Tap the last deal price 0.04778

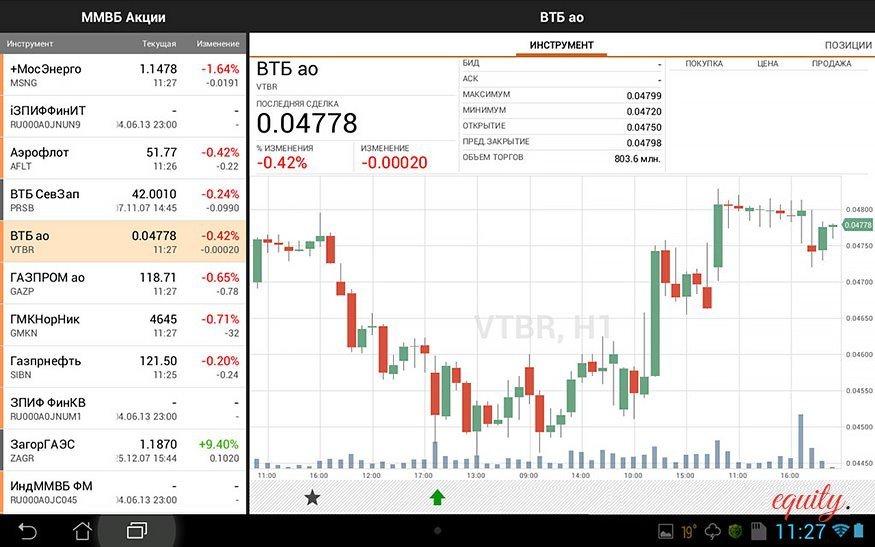(x=307, y=123)
